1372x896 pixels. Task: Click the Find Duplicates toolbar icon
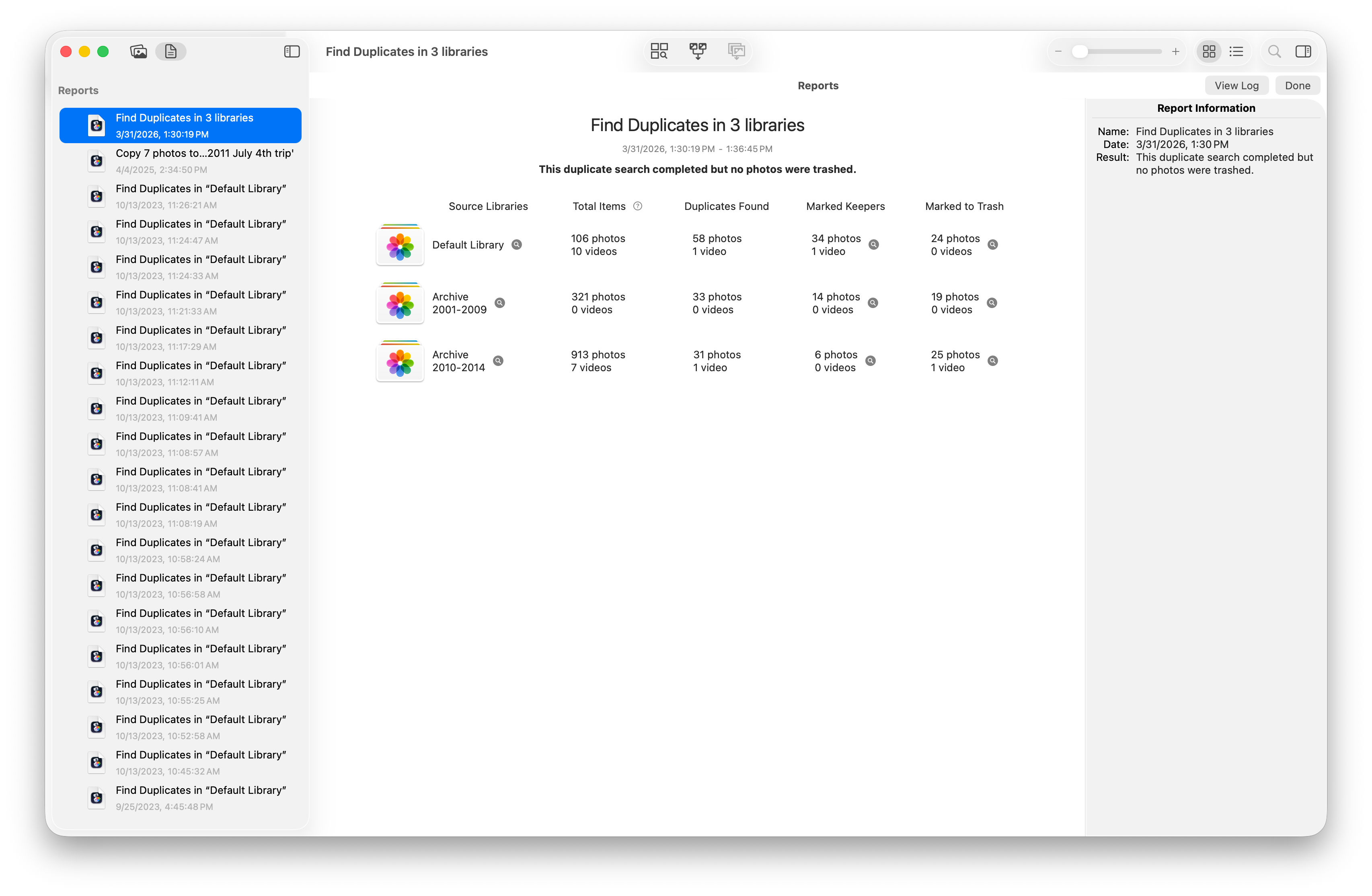tap(659, 51)
